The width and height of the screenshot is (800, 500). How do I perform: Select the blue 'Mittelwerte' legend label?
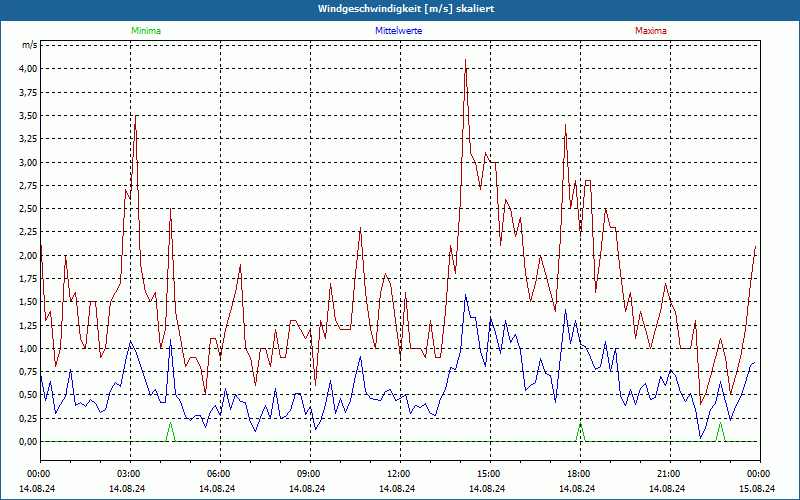(398, 31)
